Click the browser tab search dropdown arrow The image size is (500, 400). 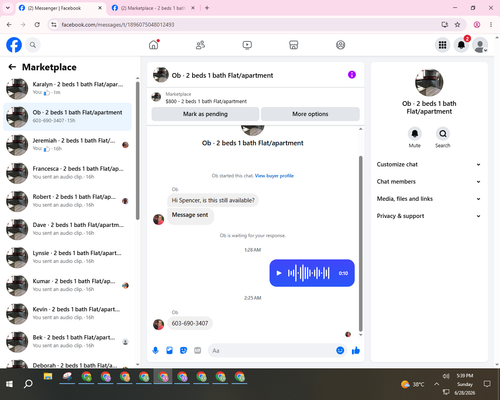coord(8,8)
